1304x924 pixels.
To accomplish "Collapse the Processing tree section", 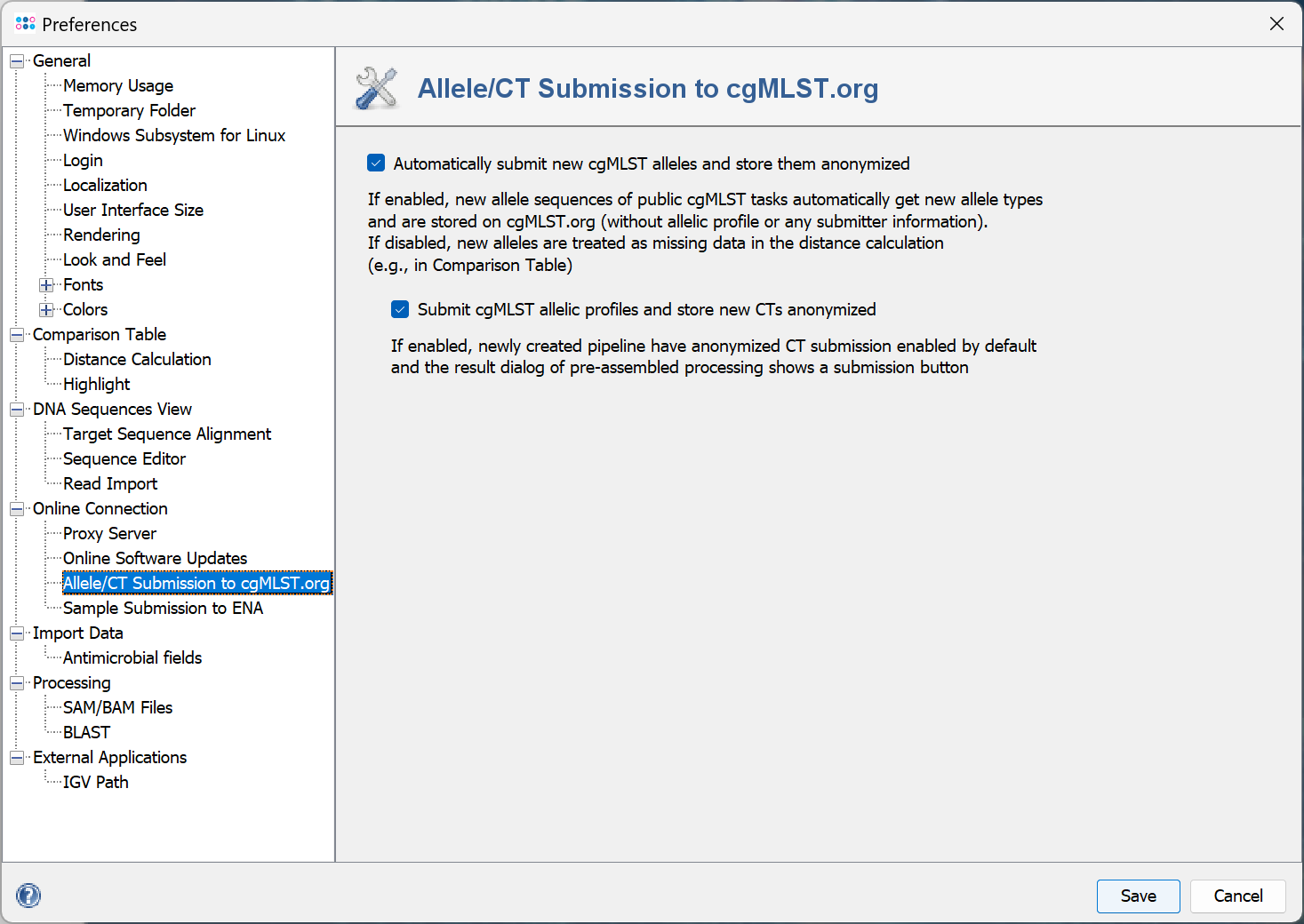I will click(x=17, y=683).
